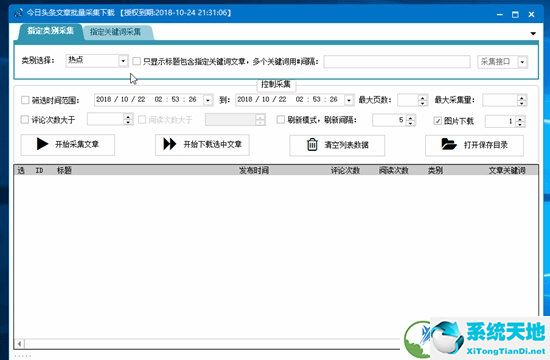
Task: Click the 开始下载选中文章 button
Action: click(x=202, y=145)
